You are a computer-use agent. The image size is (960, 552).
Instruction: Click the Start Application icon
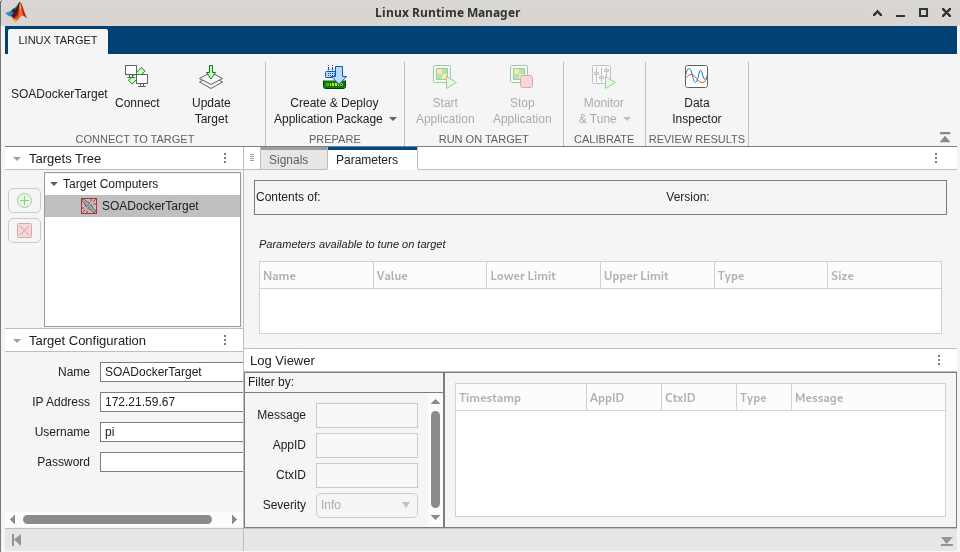tap(444, 76)
